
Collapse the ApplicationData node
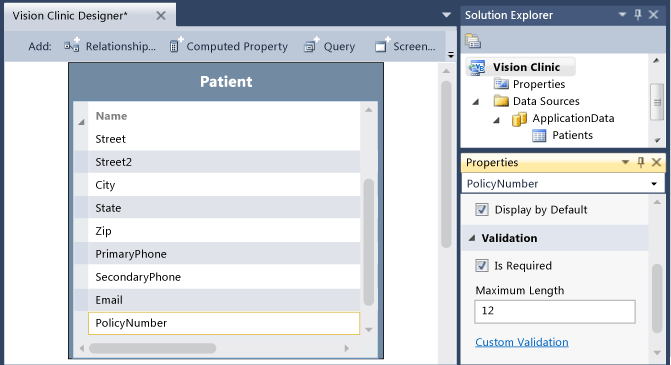[496, 119]
